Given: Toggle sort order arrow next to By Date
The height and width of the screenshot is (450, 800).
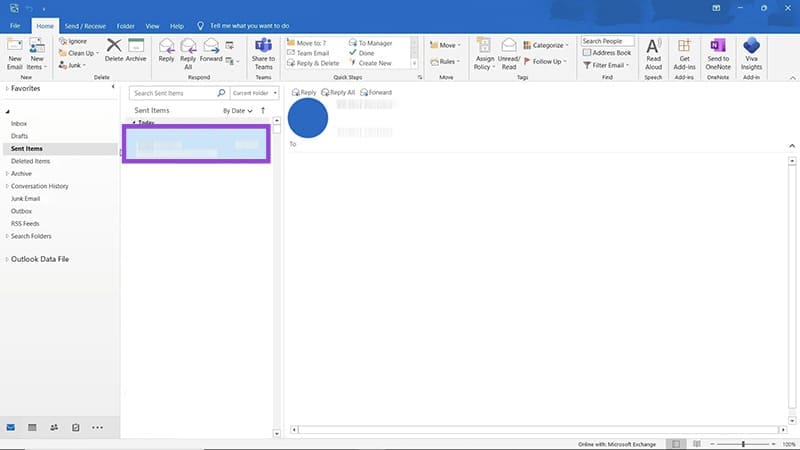Looking at the screenshot, I should 263,111.
